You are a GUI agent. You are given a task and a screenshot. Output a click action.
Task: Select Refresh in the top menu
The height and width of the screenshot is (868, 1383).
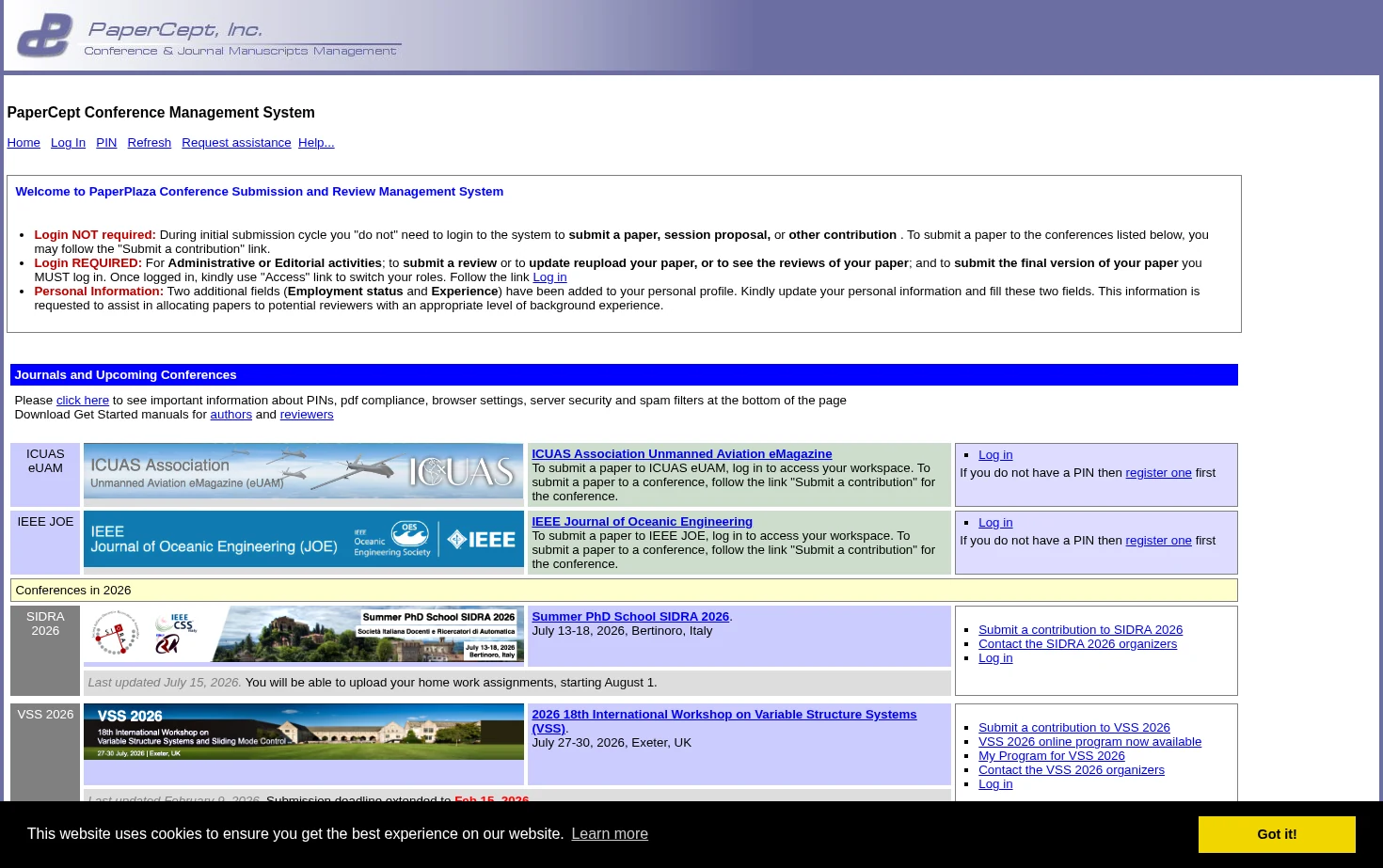(150, 143)
